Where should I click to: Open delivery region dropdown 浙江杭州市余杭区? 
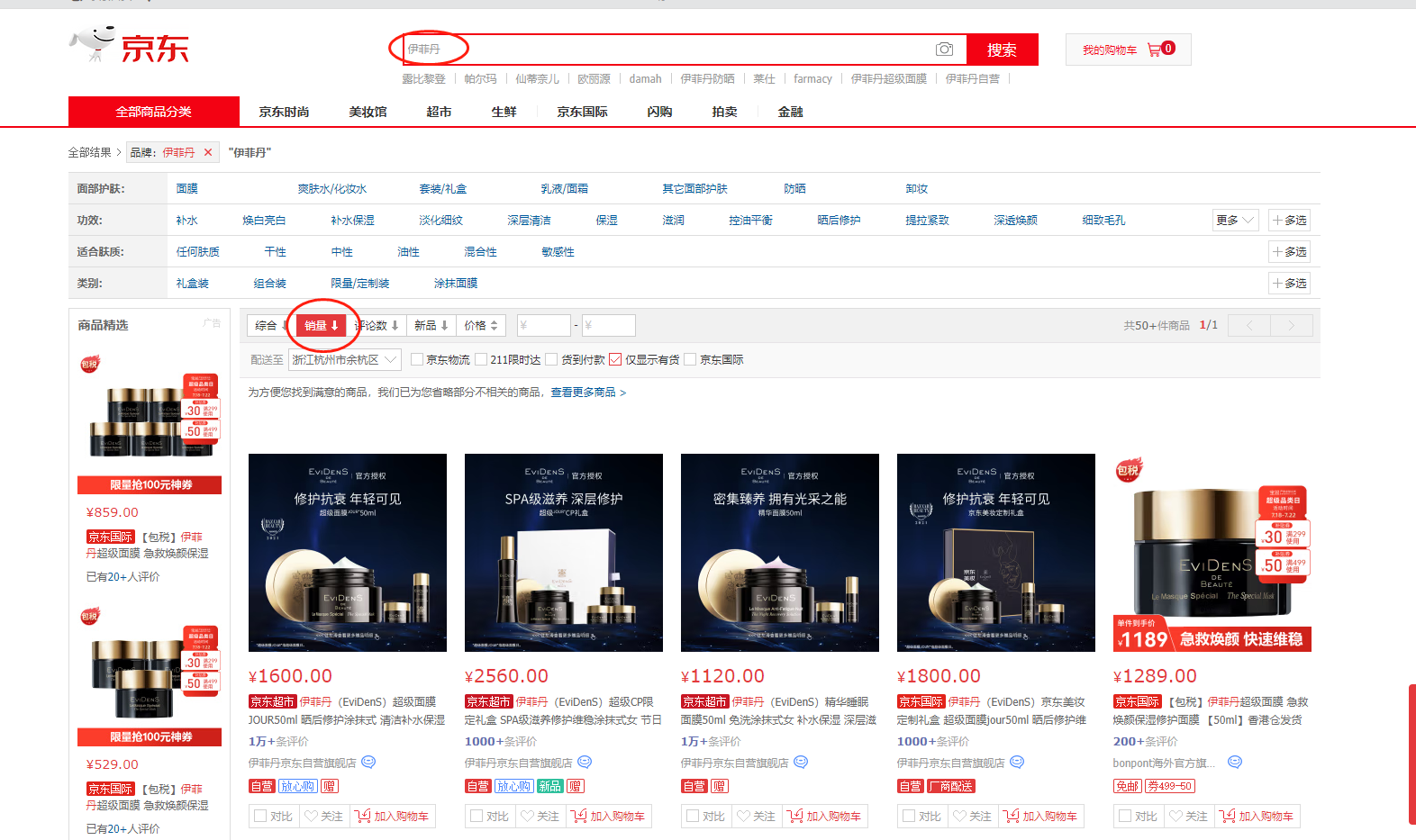pos(344,359)
